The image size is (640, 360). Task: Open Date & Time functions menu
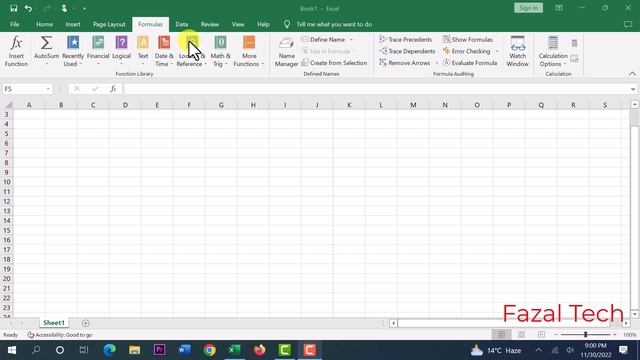(164, 51)
